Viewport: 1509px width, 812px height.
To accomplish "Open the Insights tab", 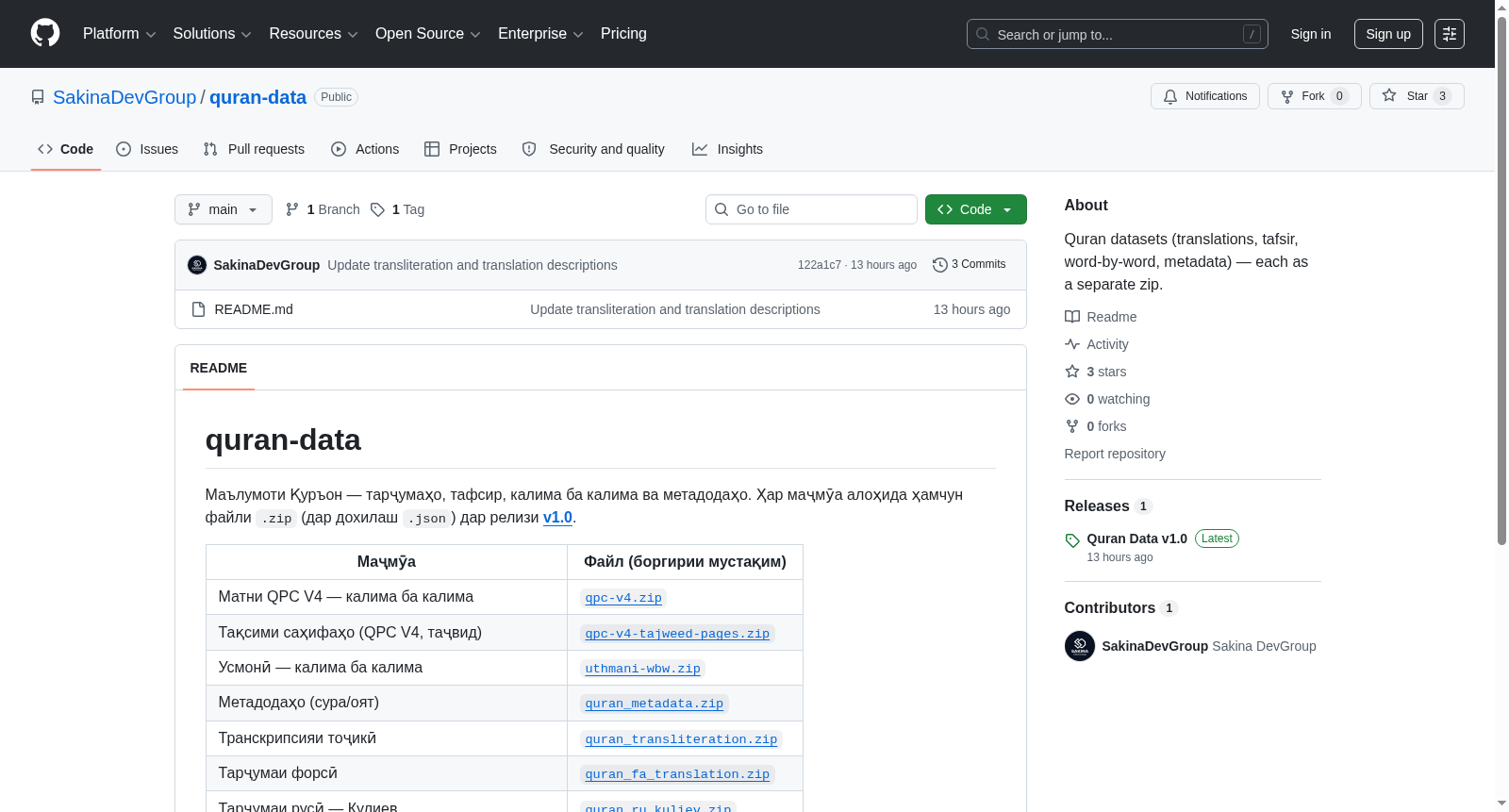I will point(727,149).
